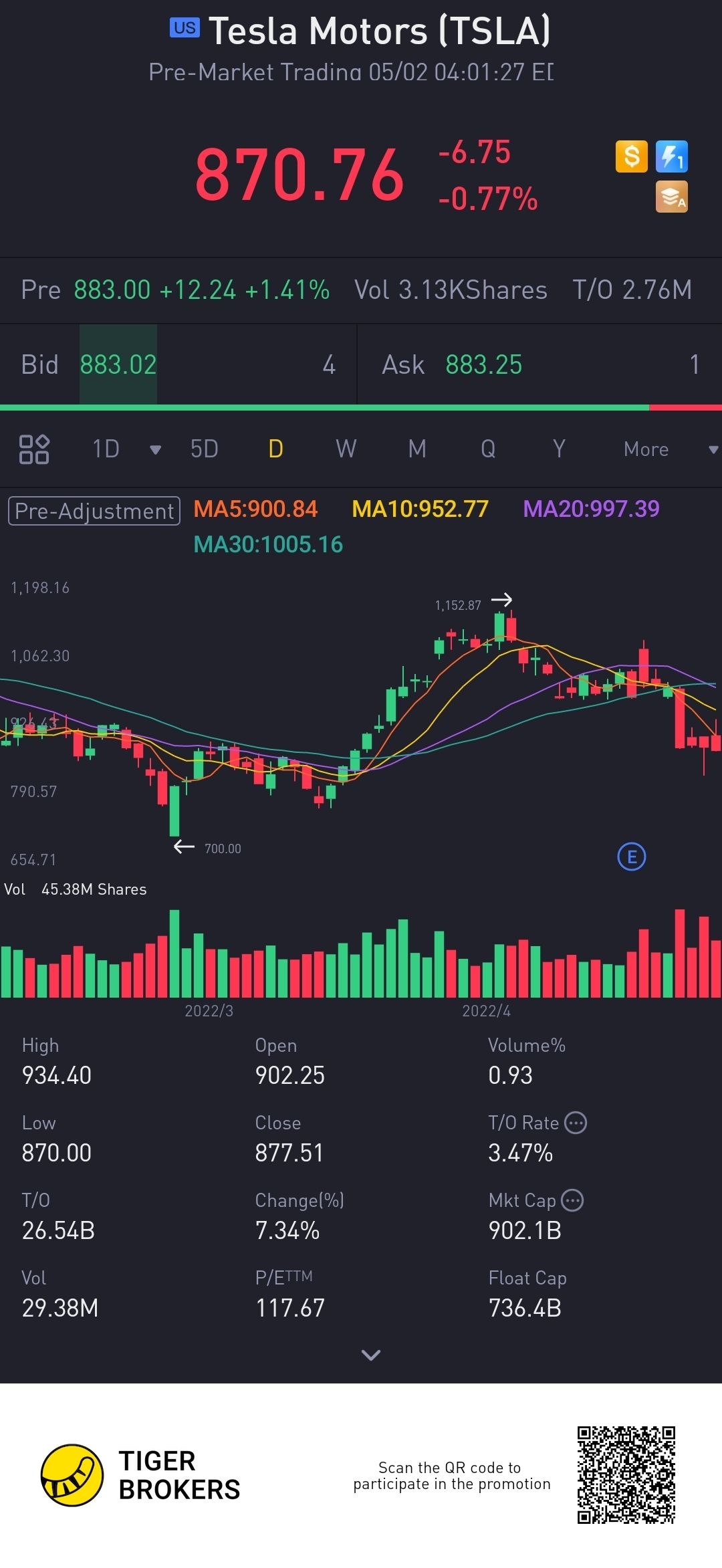
Task: Select the 1D chart tab
Action: 106,449
